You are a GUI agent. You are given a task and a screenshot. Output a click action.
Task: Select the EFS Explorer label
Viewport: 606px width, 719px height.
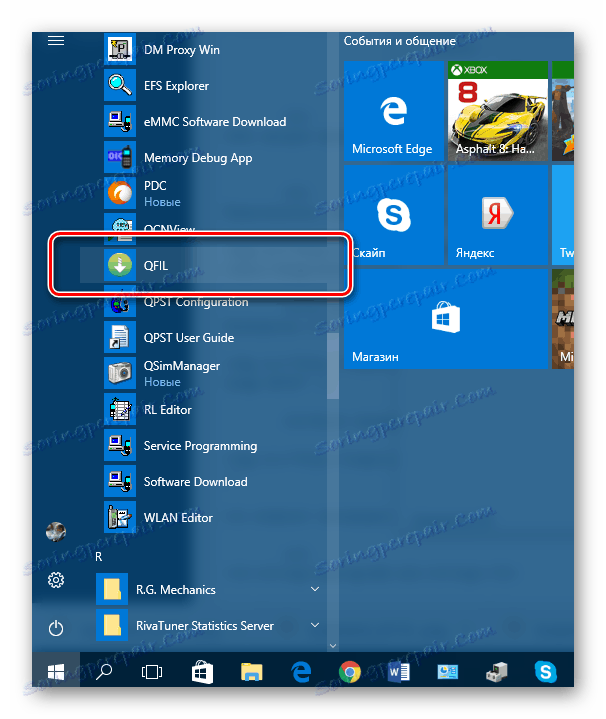176,86
